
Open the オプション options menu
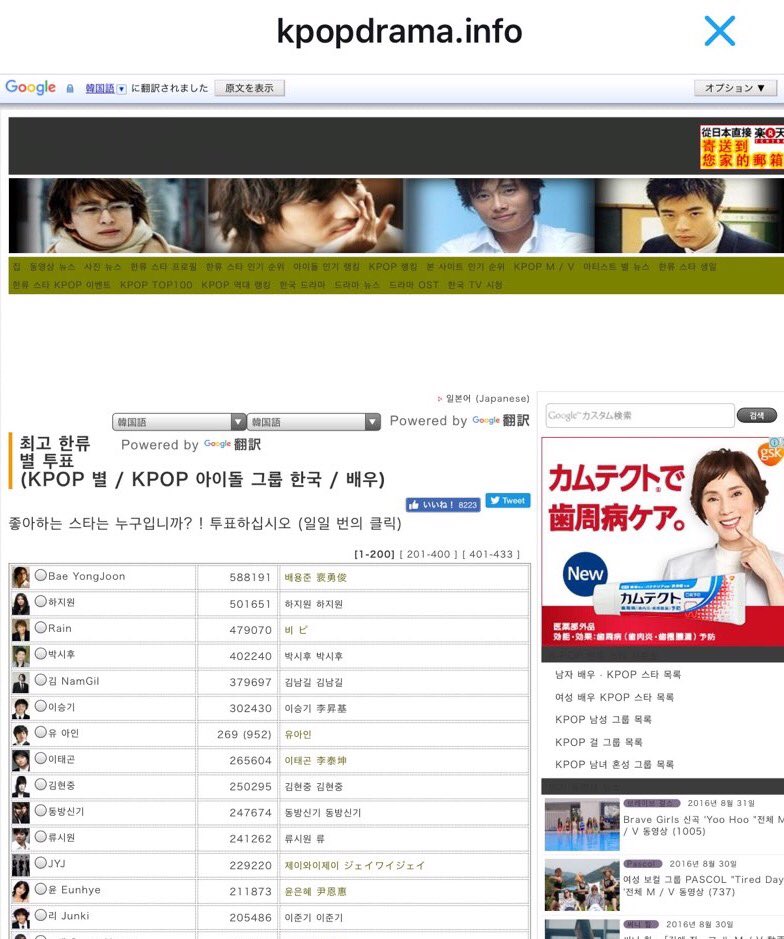point(735,88)
